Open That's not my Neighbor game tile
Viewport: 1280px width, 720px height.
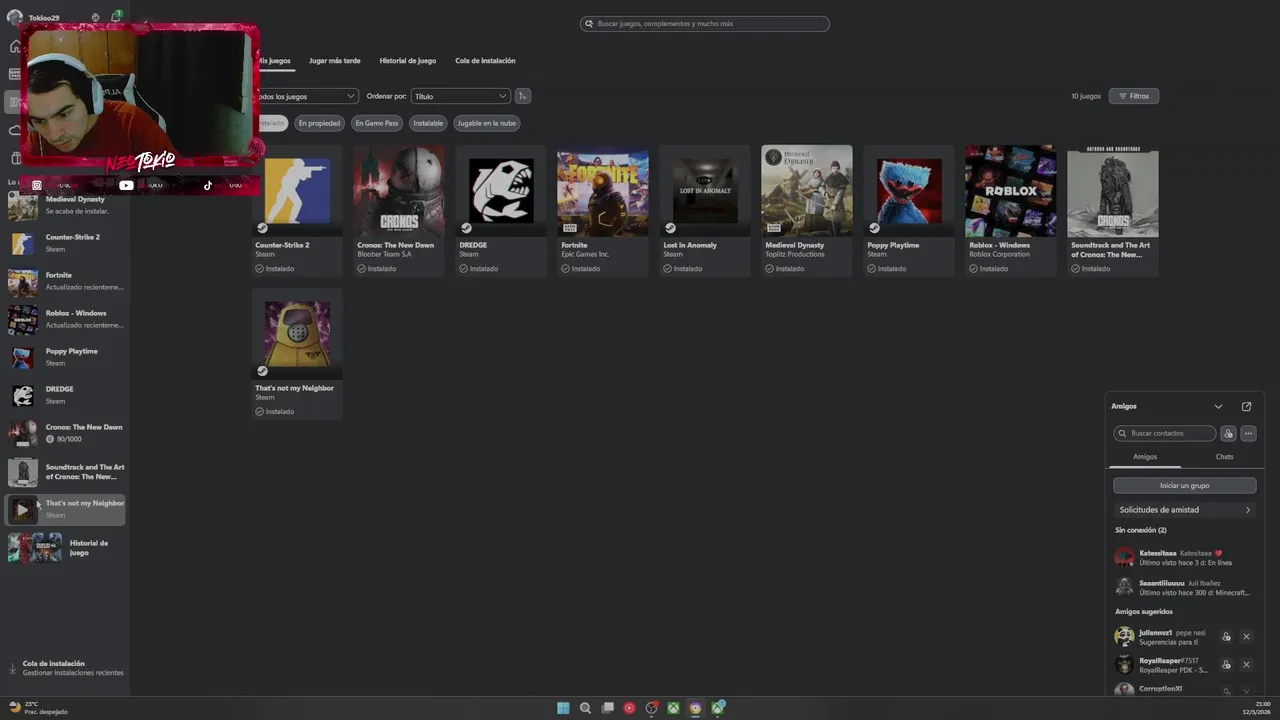pos(297,354)
